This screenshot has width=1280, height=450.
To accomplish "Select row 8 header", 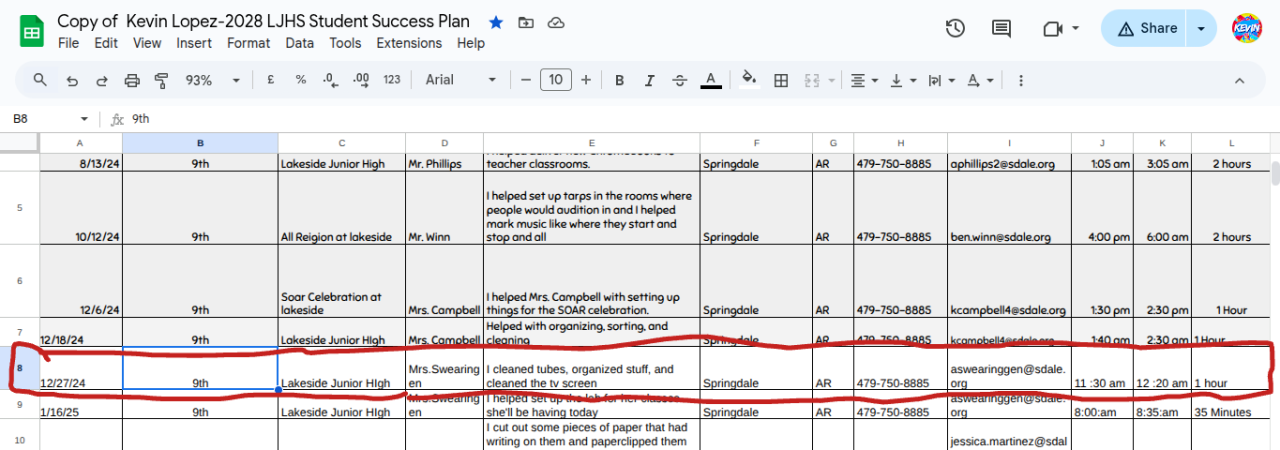I will 20,368.
